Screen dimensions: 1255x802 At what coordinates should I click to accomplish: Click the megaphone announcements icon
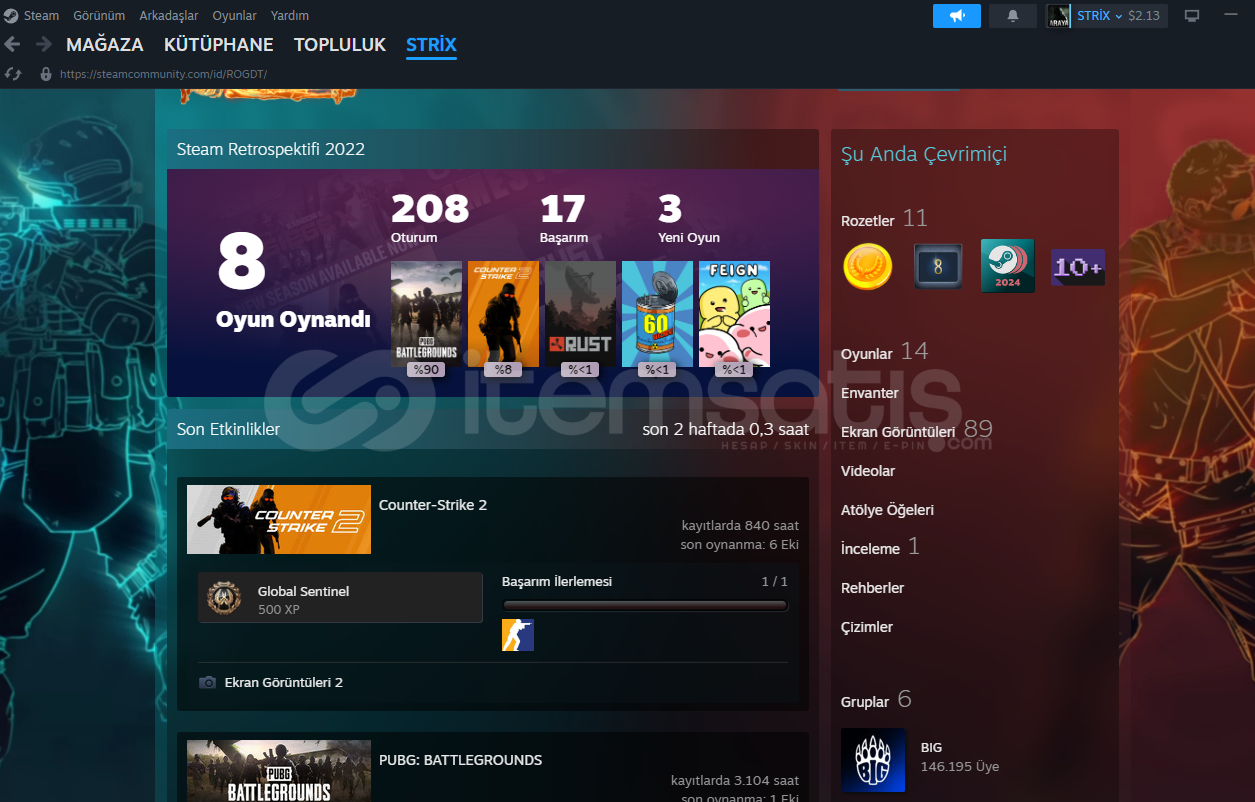[957, 16]
